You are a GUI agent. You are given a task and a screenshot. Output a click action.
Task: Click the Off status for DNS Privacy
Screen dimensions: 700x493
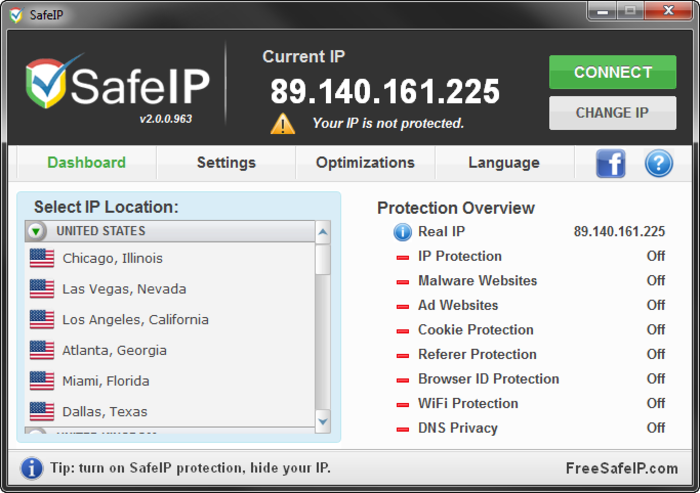click(x=656, y=428)
